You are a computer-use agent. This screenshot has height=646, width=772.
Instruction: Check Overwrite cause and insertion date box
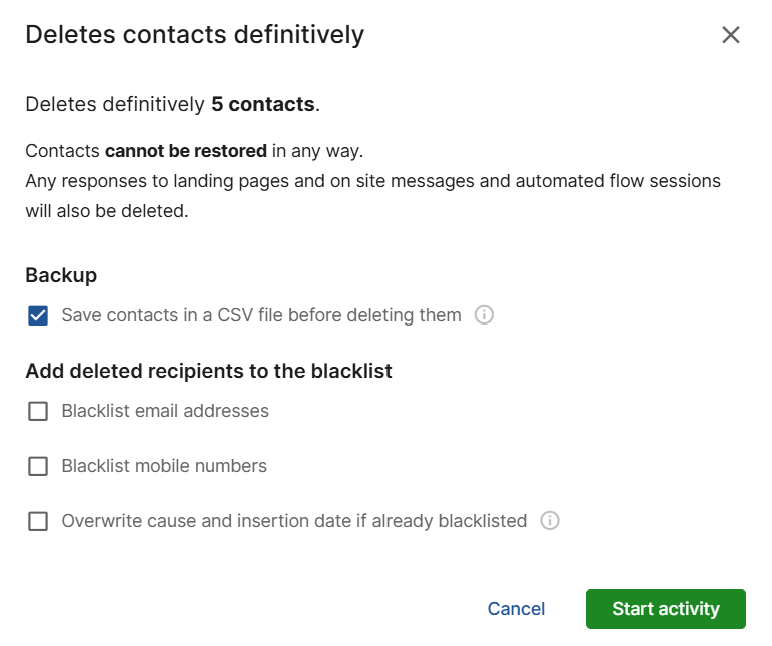38,521
